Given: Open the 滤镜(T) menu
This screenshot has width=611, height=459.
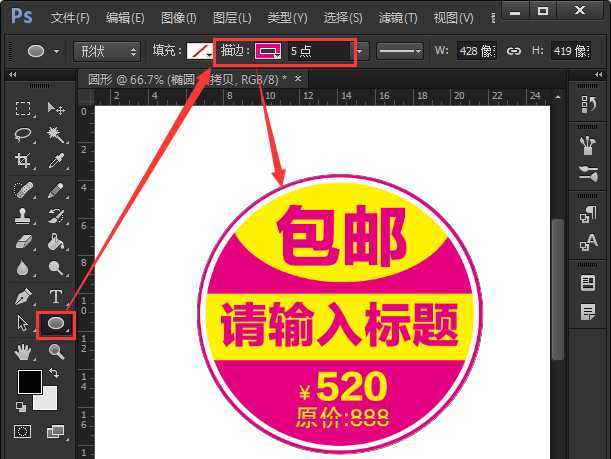Looking at the screenshot, I should (x=398, y=18).
